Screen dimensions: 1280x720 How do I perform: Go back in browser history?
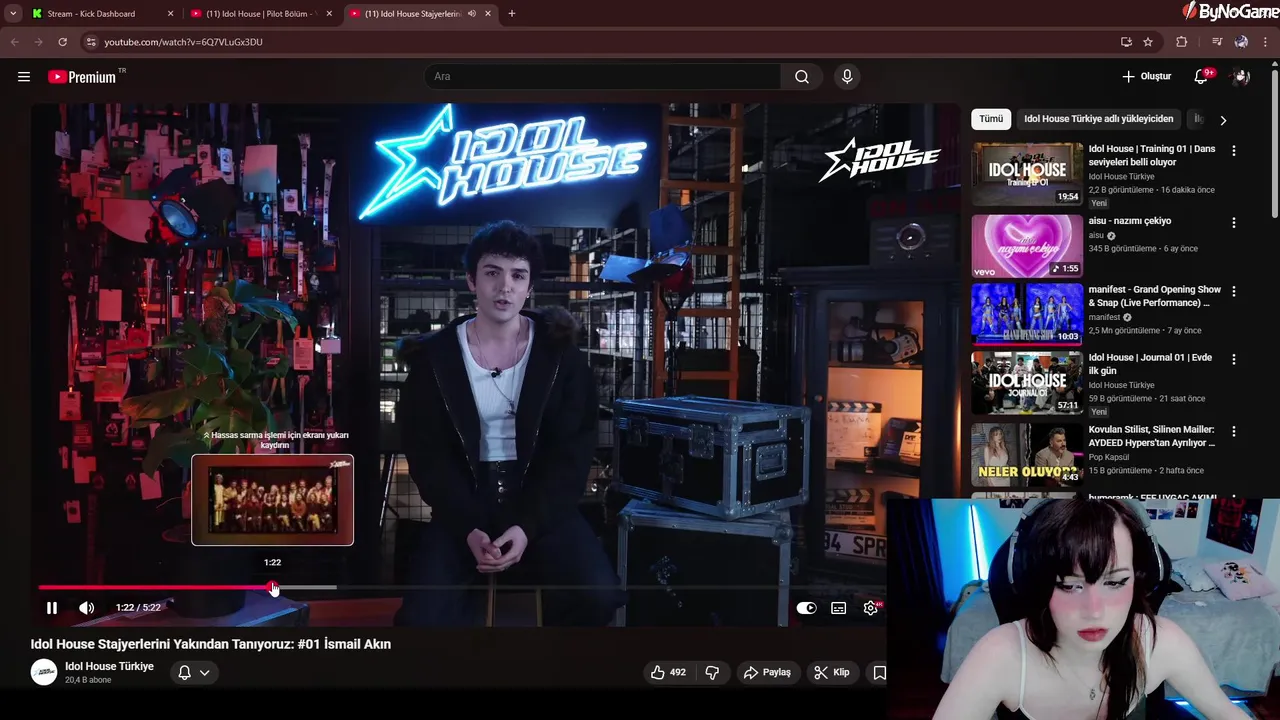(14, 42)
